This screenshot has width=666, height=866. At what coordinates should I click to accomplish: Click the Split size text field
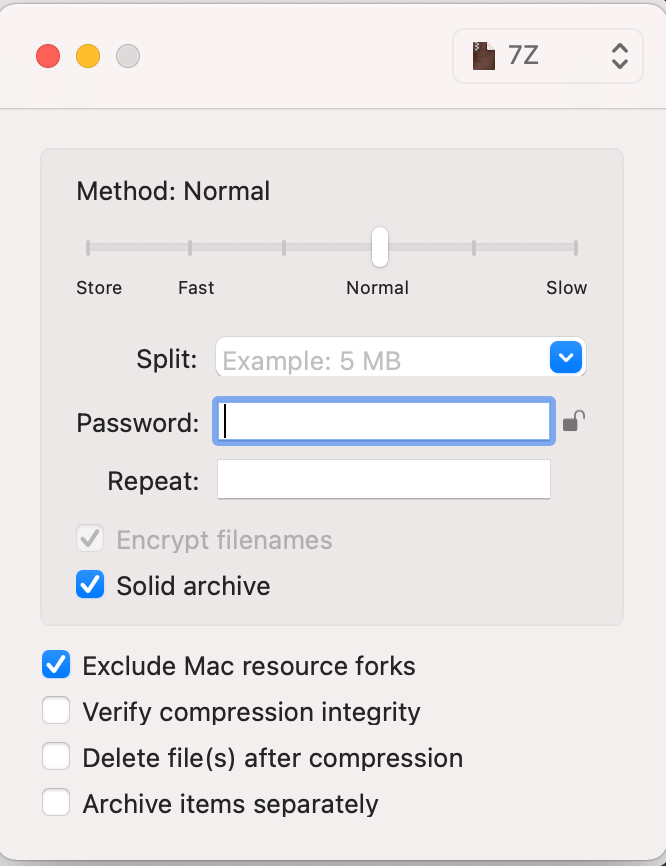[x=380, y=357]
